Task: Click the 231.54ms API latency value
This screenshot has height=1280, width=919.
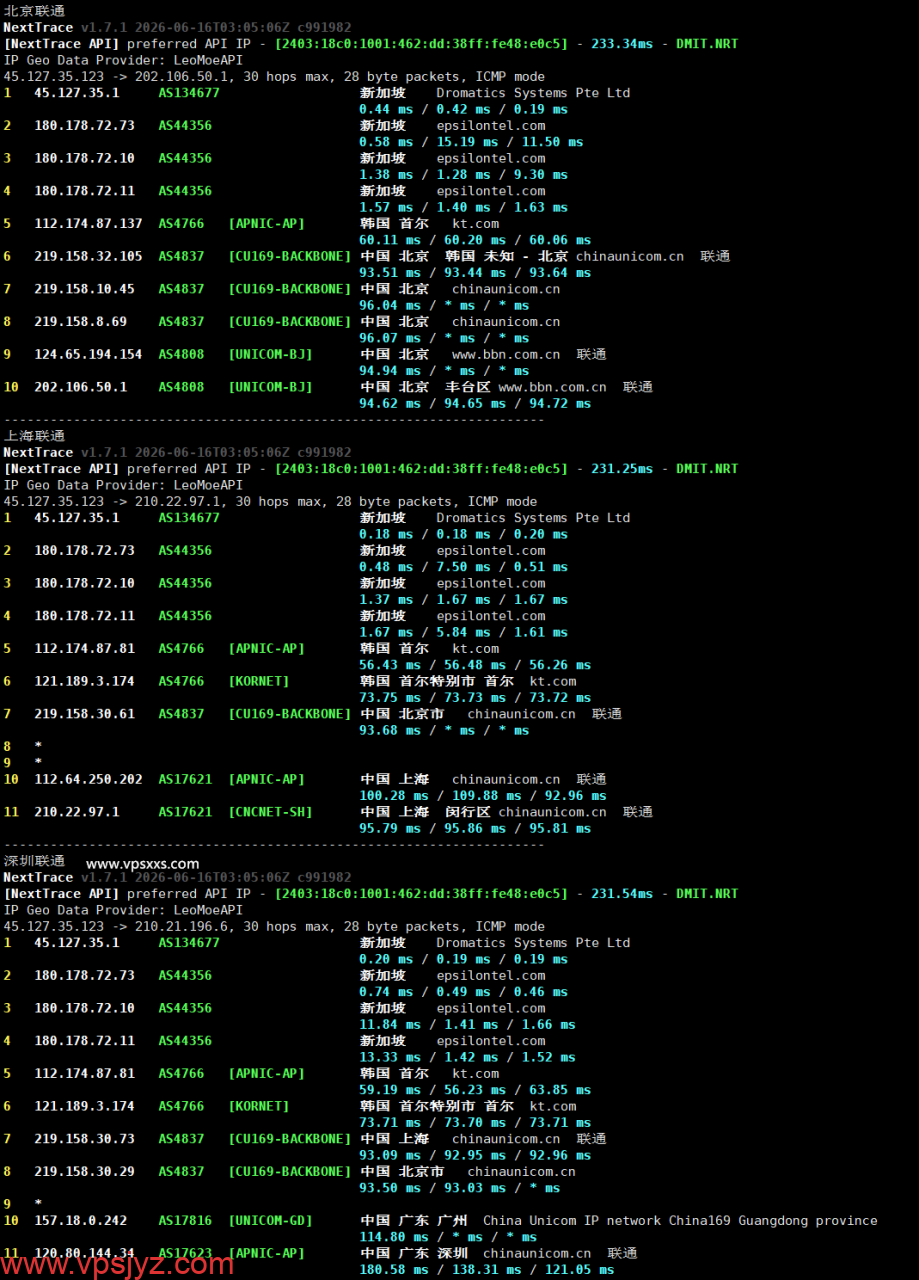Action: pos(622,894)
